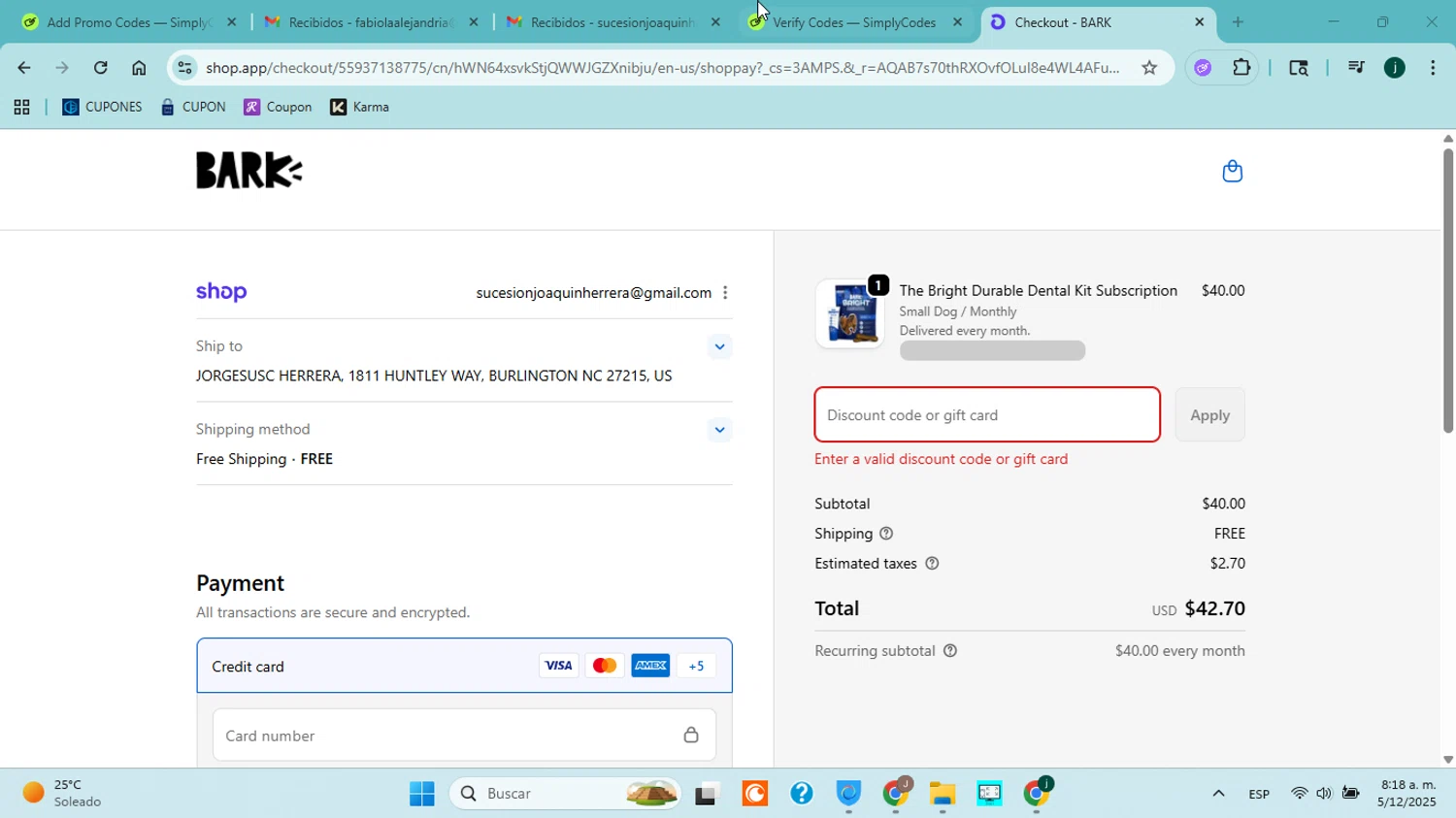This screenshot has height=818, width=1456.
Task: Open account options three-dot menu beside email
Action: point(725,292)
